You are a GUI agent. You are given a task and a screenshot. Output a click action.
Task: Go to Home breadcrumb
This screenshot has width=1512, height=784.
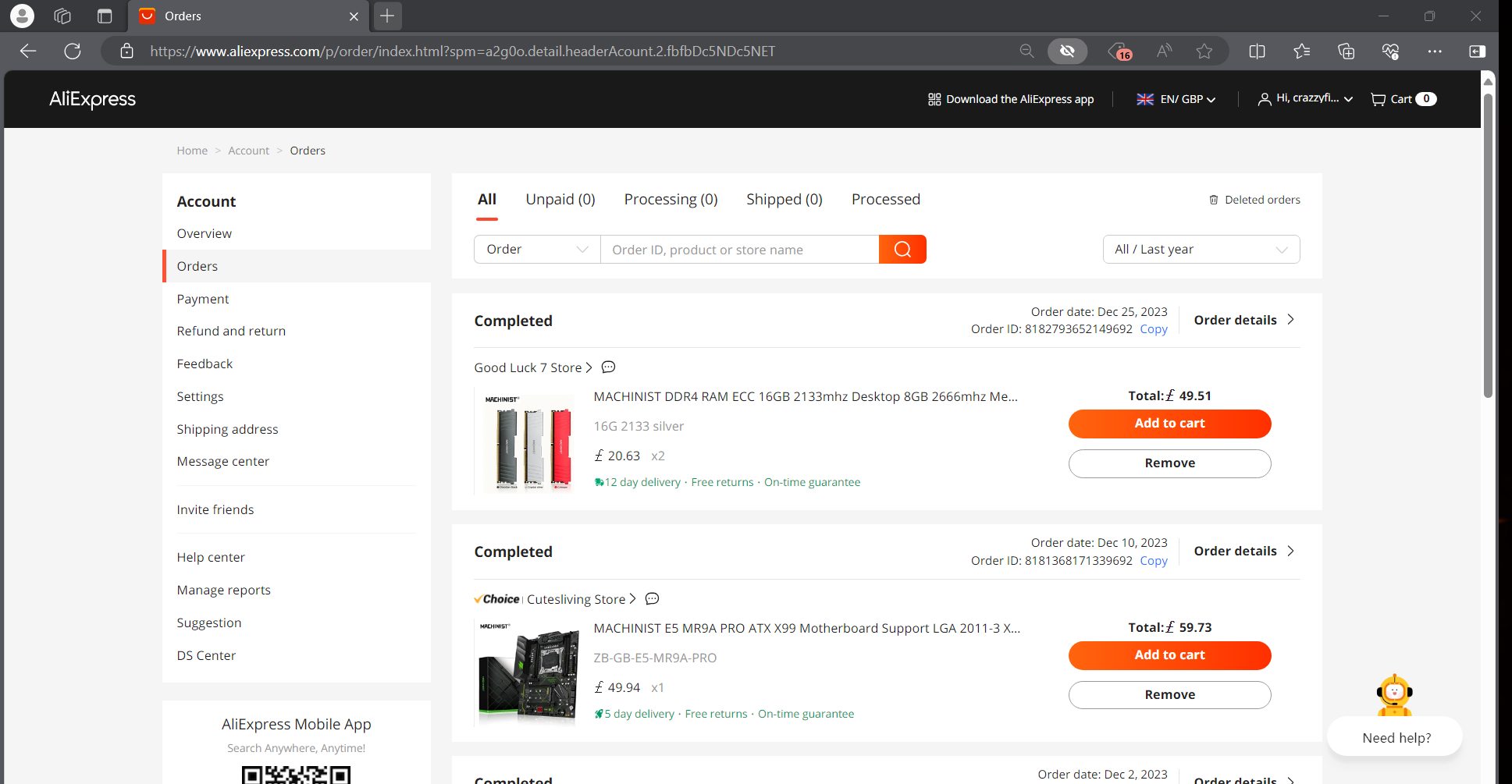pos(192,151)
